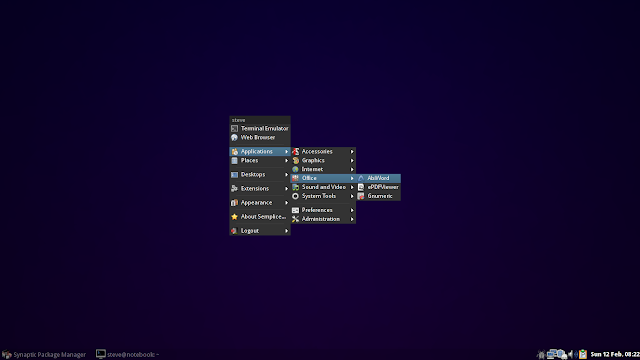Click the Accessories category icon
This screenshot has height=360, width=640.
coord(296,151)
